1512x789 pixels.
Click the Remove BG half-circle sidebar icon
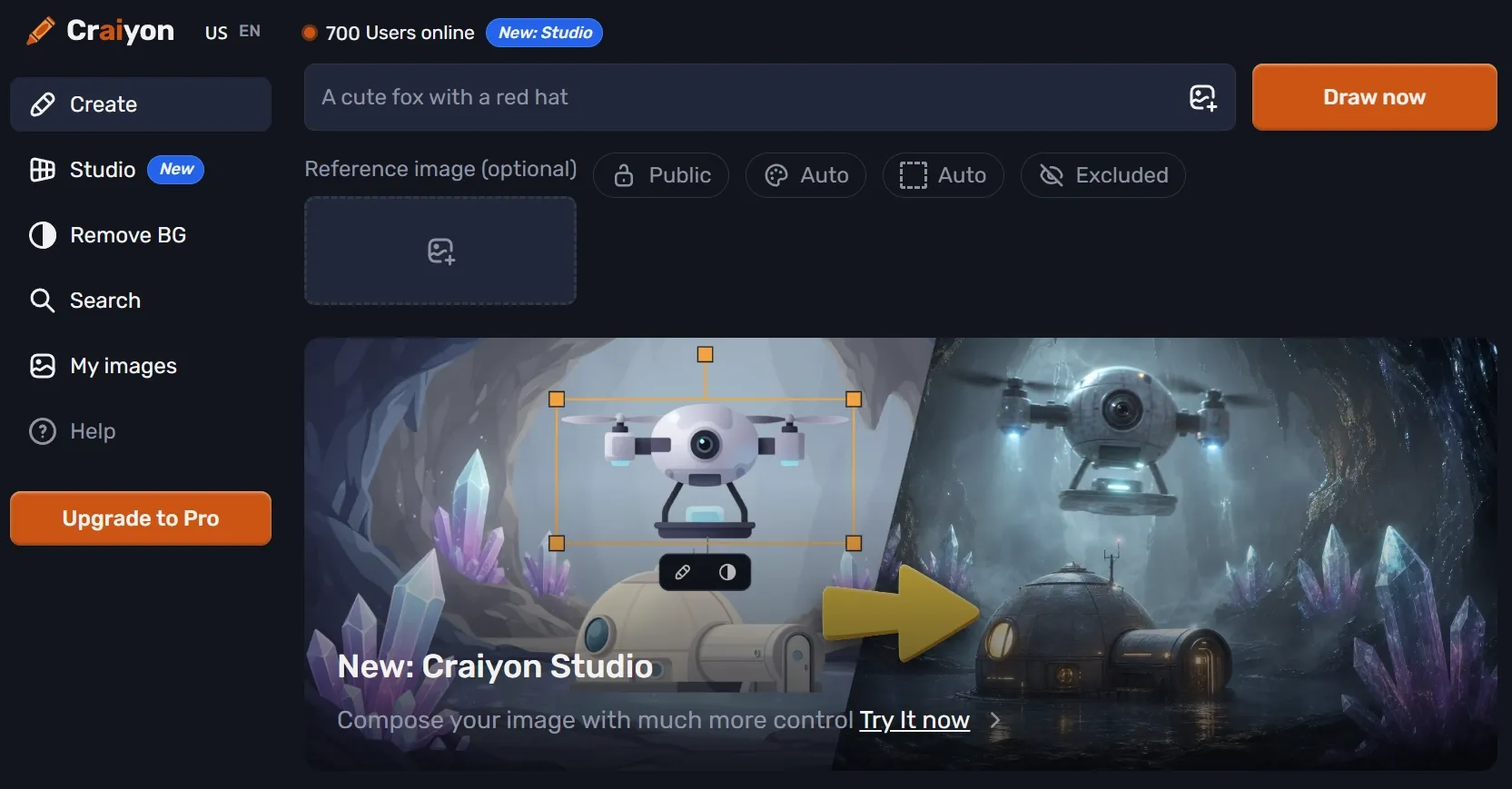[x=43, y=235]
